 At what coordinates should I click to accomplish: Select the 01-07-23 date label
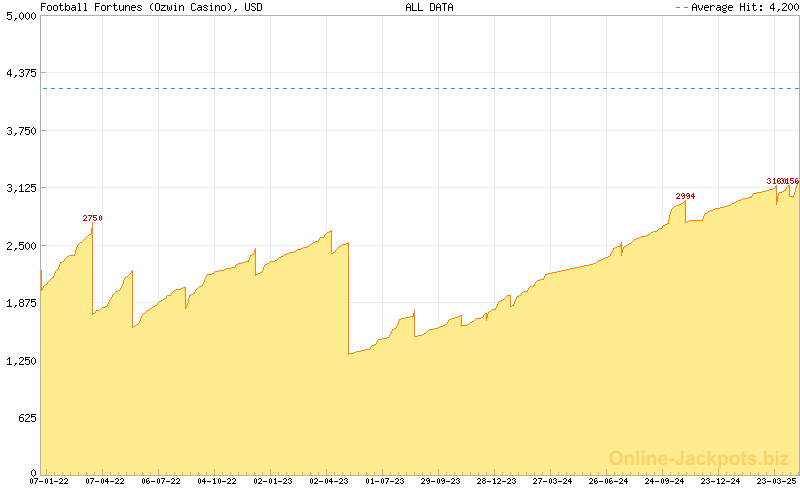pos(385,481)
